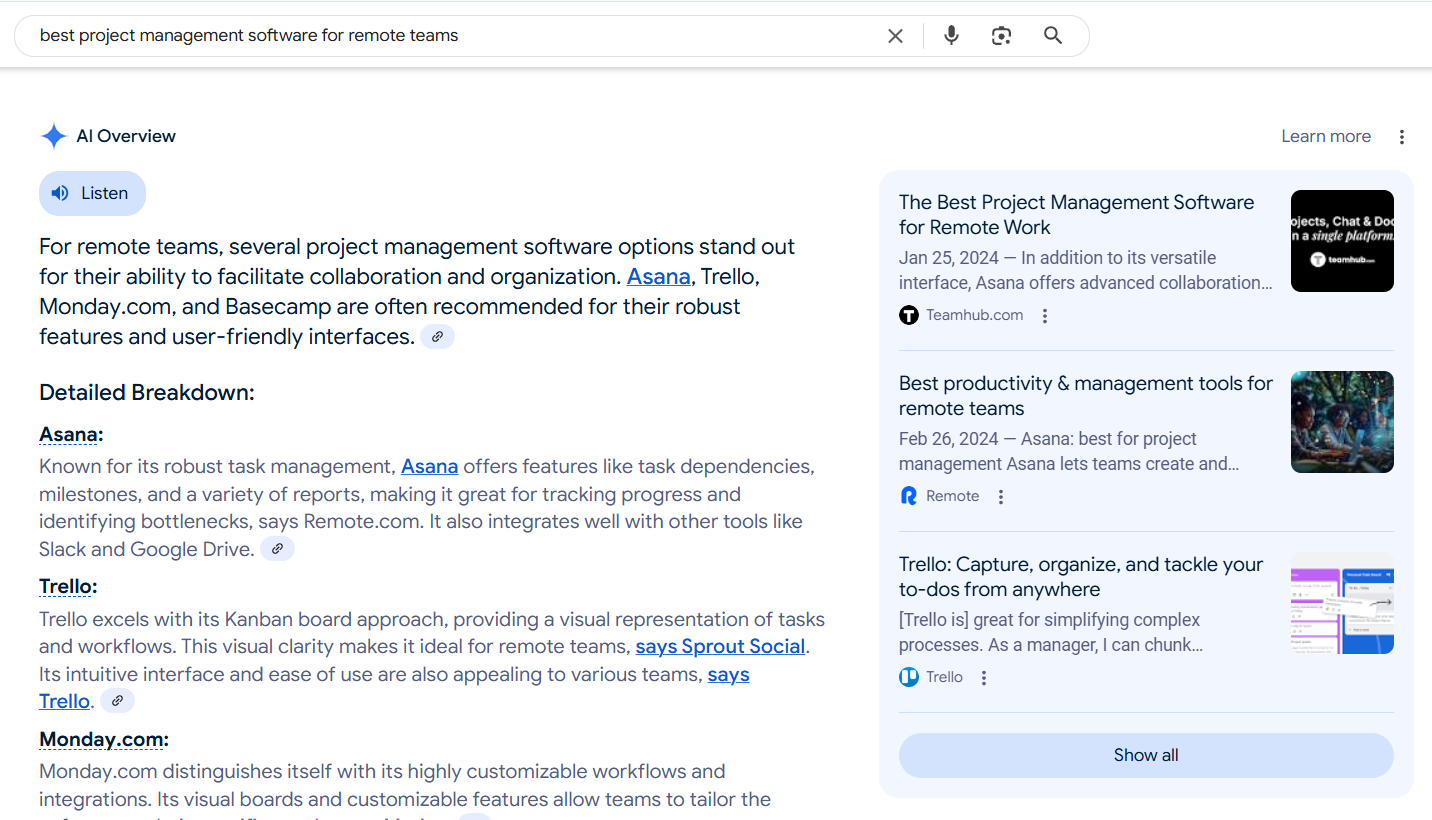The height and width of the screenshot is (820, 1432).
Task: Open AI Overview three-dot options menu
Action: pyautogui.click(x=1402, y=137)
